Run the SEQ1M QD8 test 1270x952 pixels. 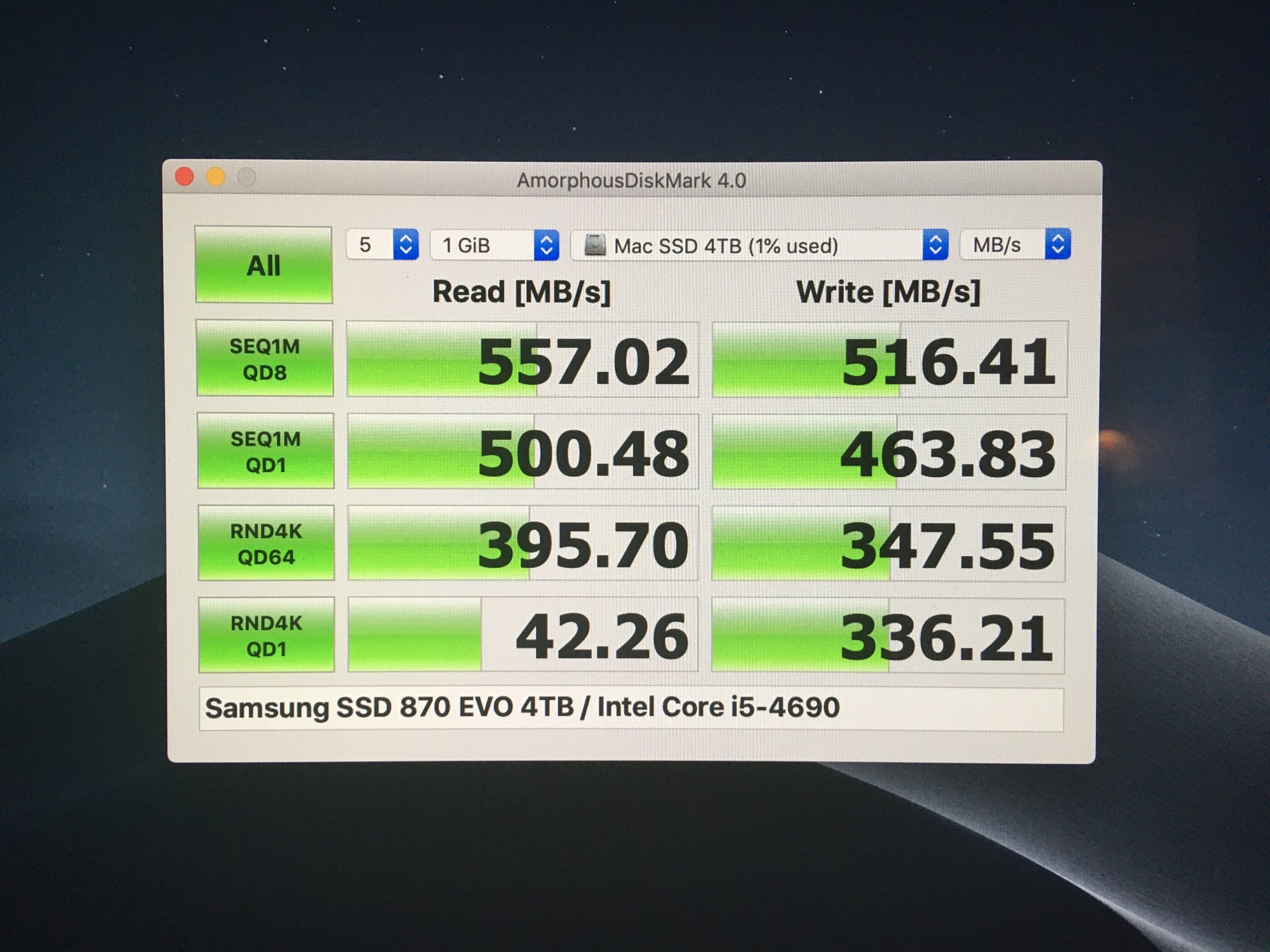point(265,359)
